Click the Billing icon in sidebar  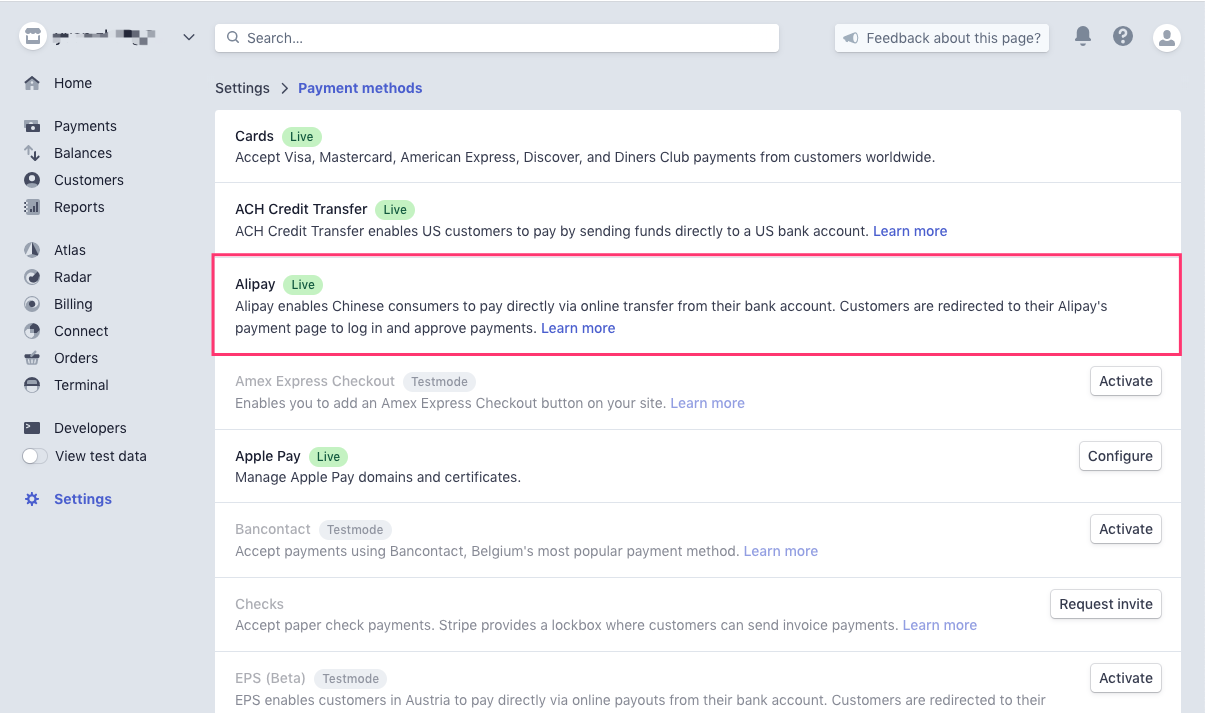tap(33, 304)
